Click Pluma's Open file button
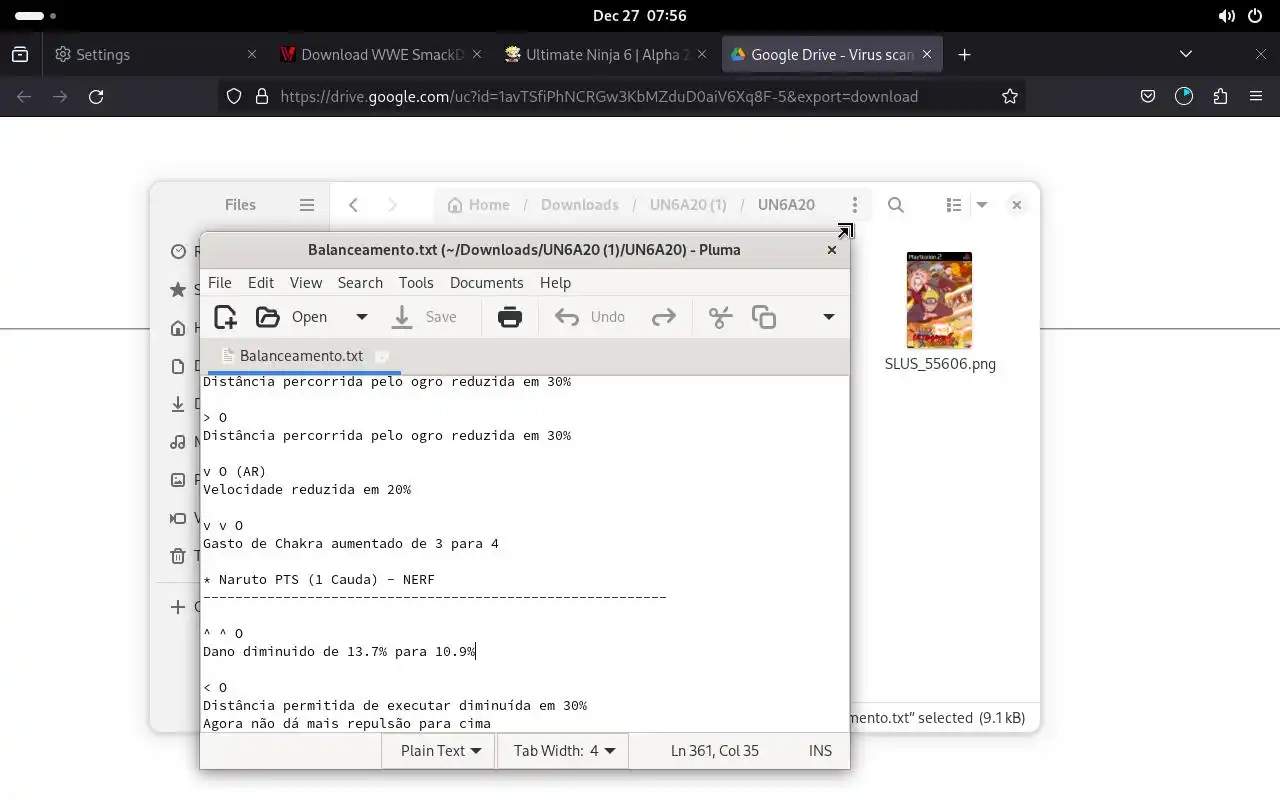The height and width of the screenshot is (800, 1280). 291,317
